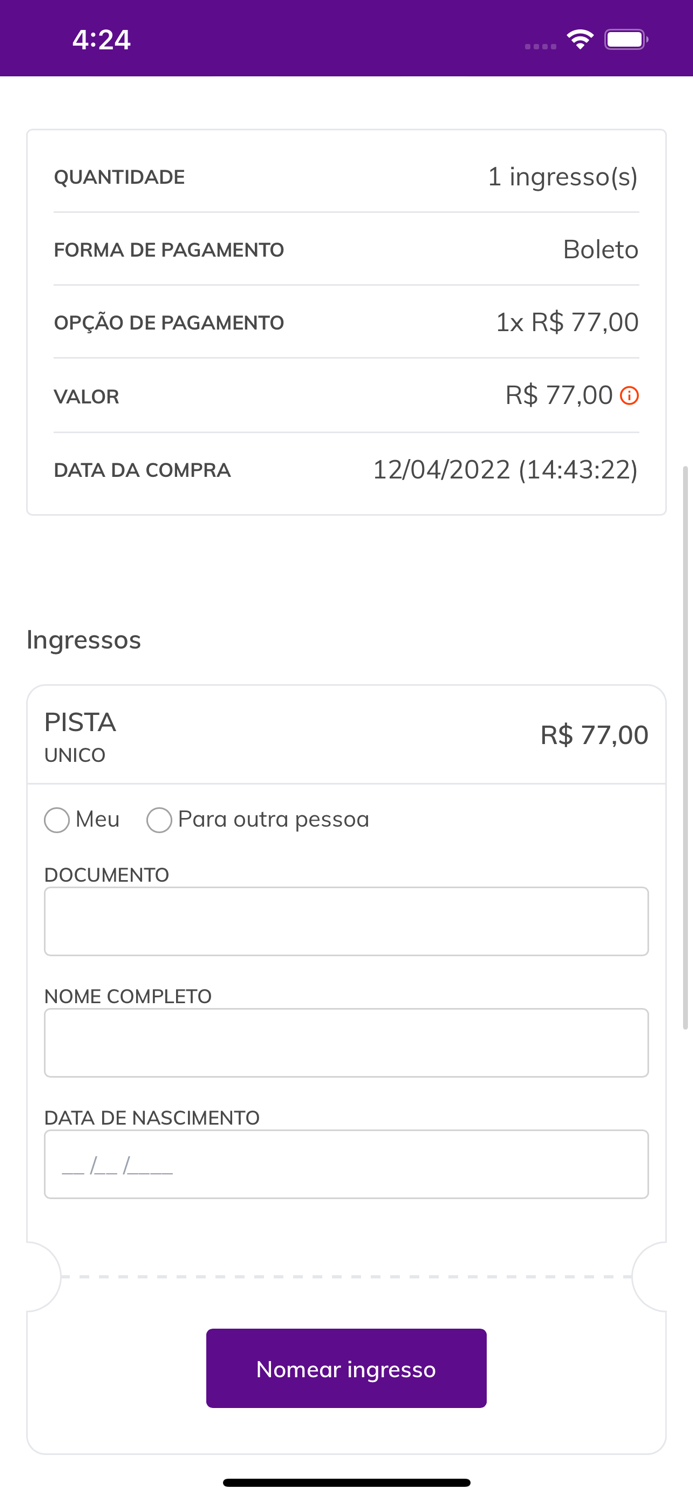Tap the R$ 77,00 price on the ticket card

point(595,734)
